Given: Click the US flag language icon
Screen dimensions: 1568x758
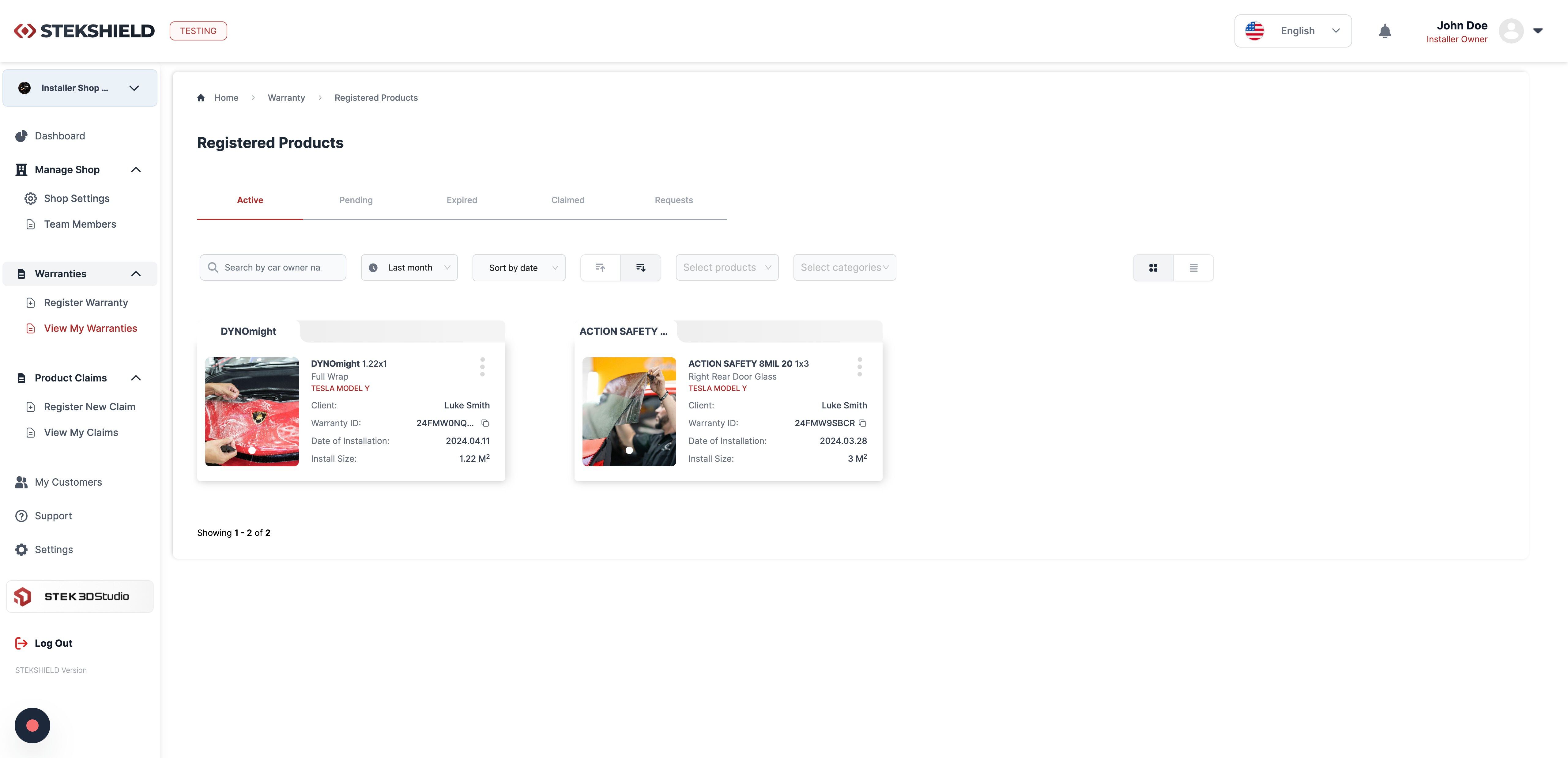Looking at the screenshot, I should coord(1254,31).
